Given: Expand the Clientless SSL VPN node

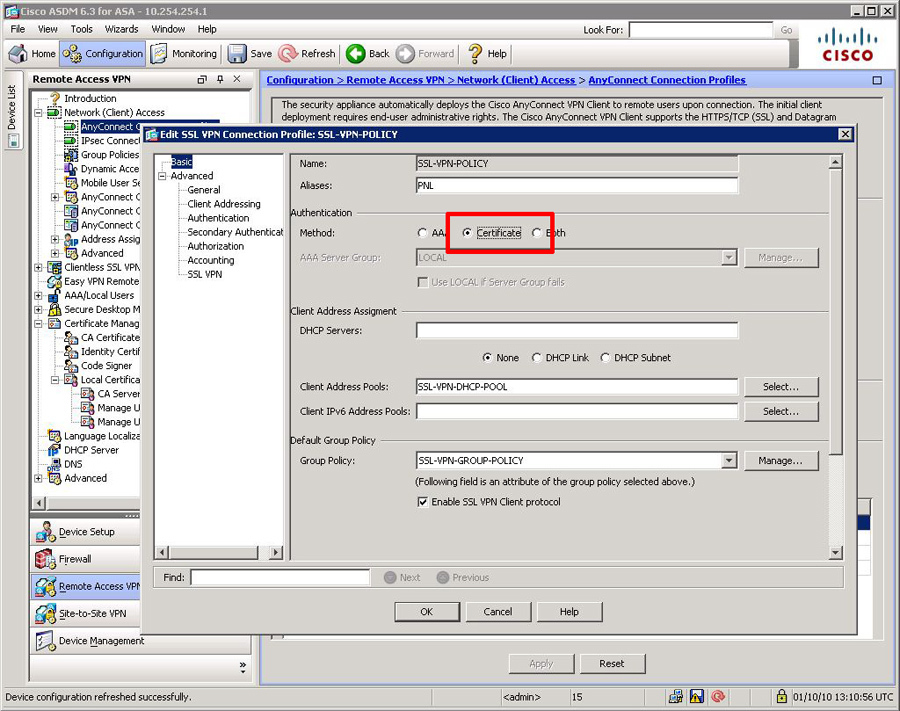Looking at the screenshot, I should pos(38,267).
